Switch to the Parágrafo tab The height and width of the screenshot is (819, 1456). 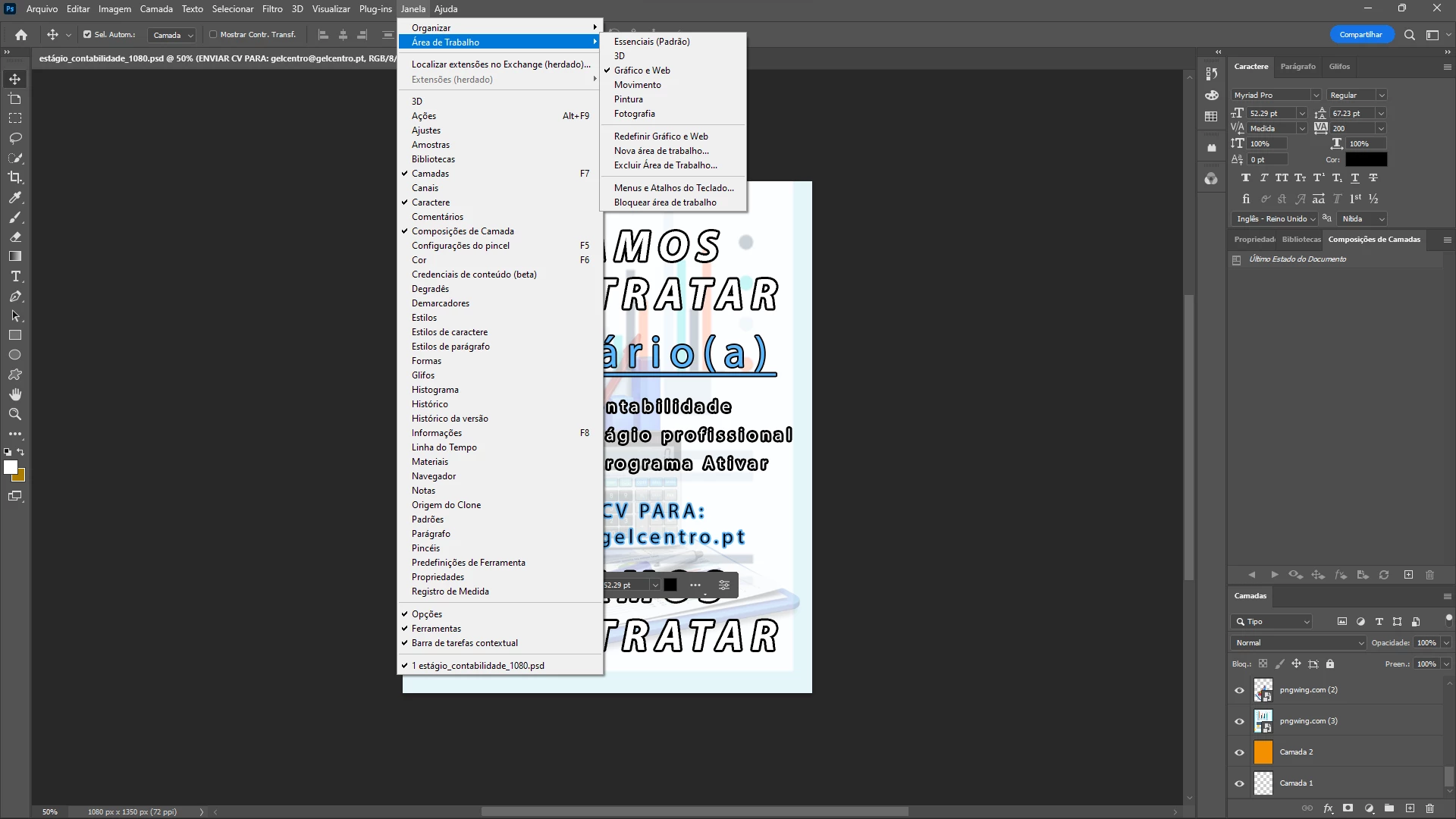tap(1298, 67)
